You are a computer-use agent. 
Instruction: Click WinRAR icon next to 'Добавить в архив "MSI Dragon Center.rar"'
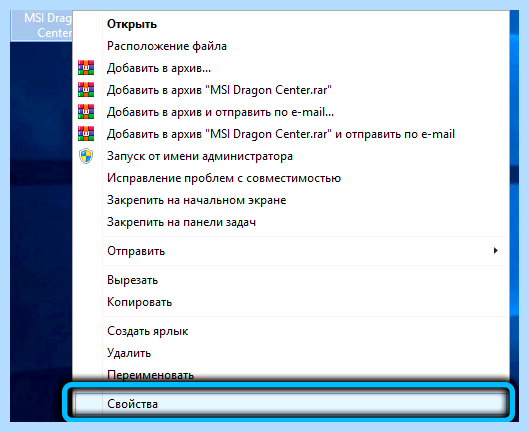point(86,90)
